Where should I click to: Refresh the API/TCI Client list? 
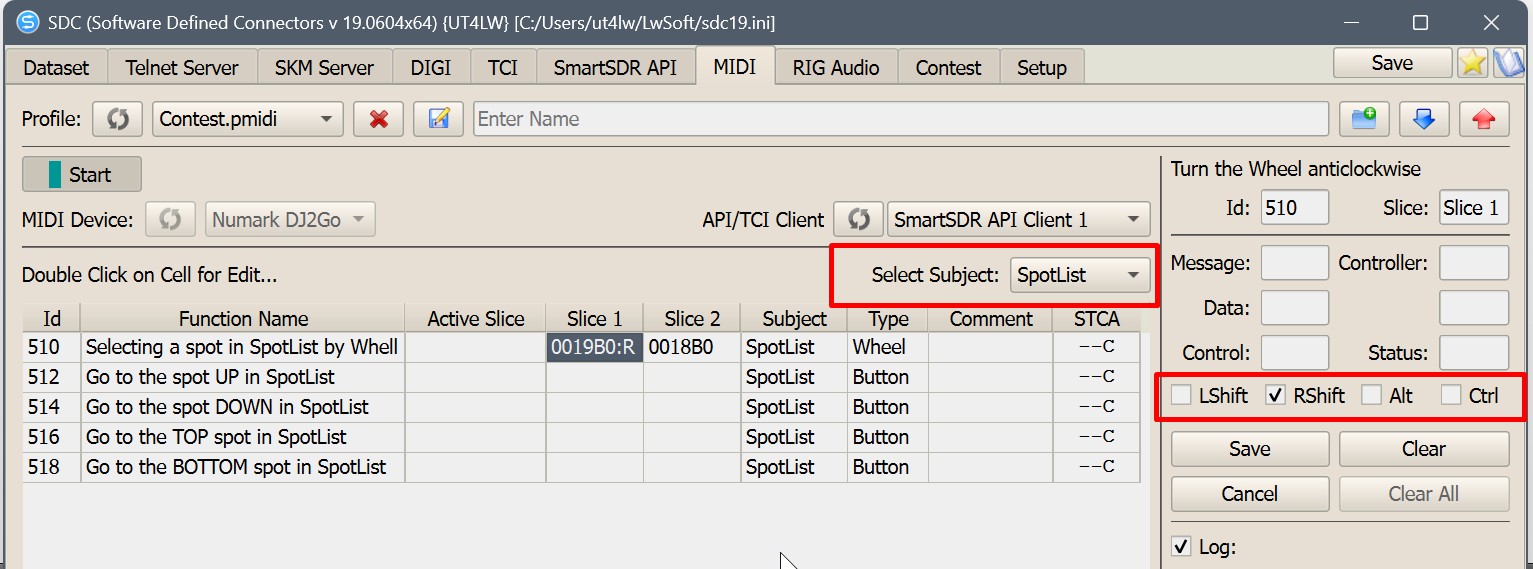pyautogui.click(x=858, y=219)
